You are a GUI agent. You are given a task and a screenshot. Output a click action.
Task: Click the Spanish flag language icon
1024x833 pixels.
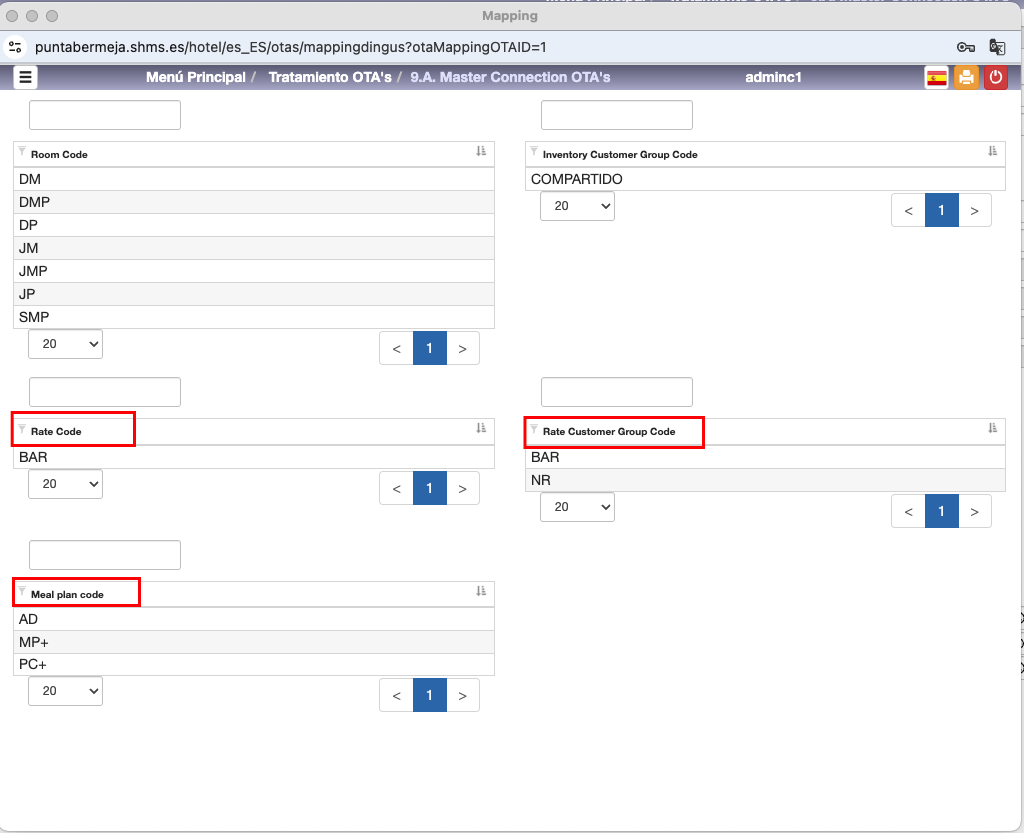[936, 78]
